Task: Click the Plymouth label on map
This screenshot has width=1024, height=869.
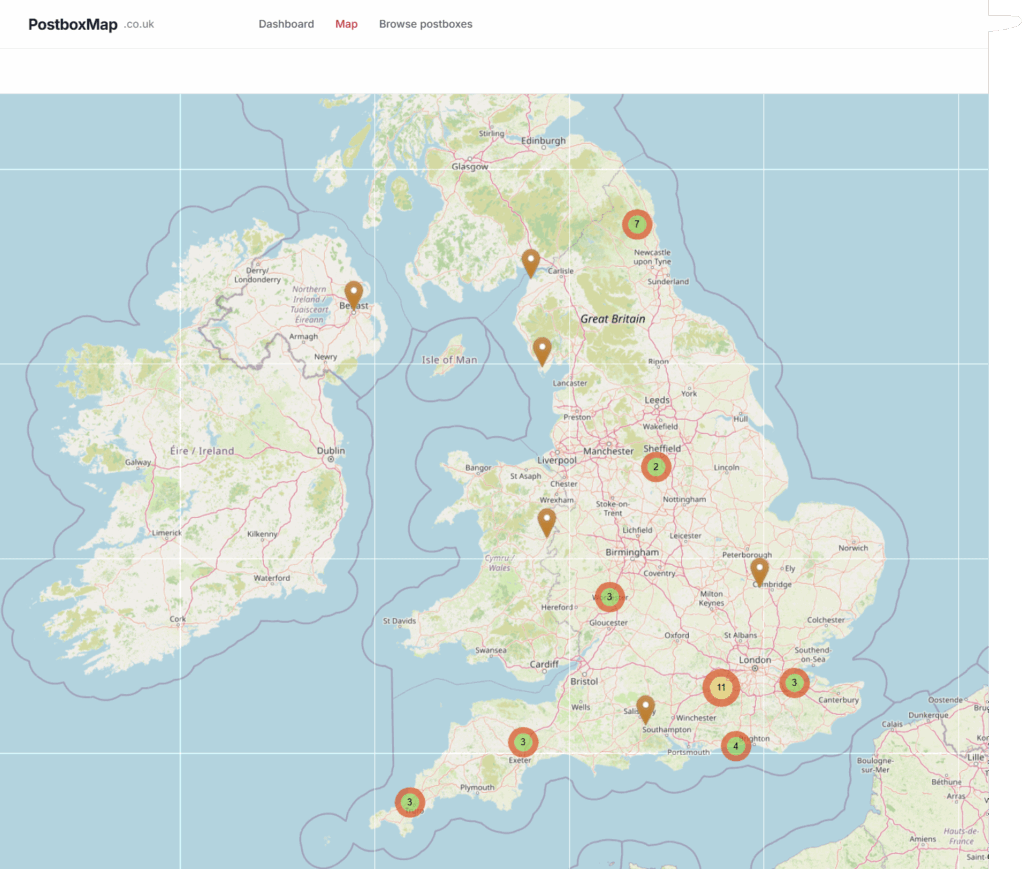Action: coord(477,787)
